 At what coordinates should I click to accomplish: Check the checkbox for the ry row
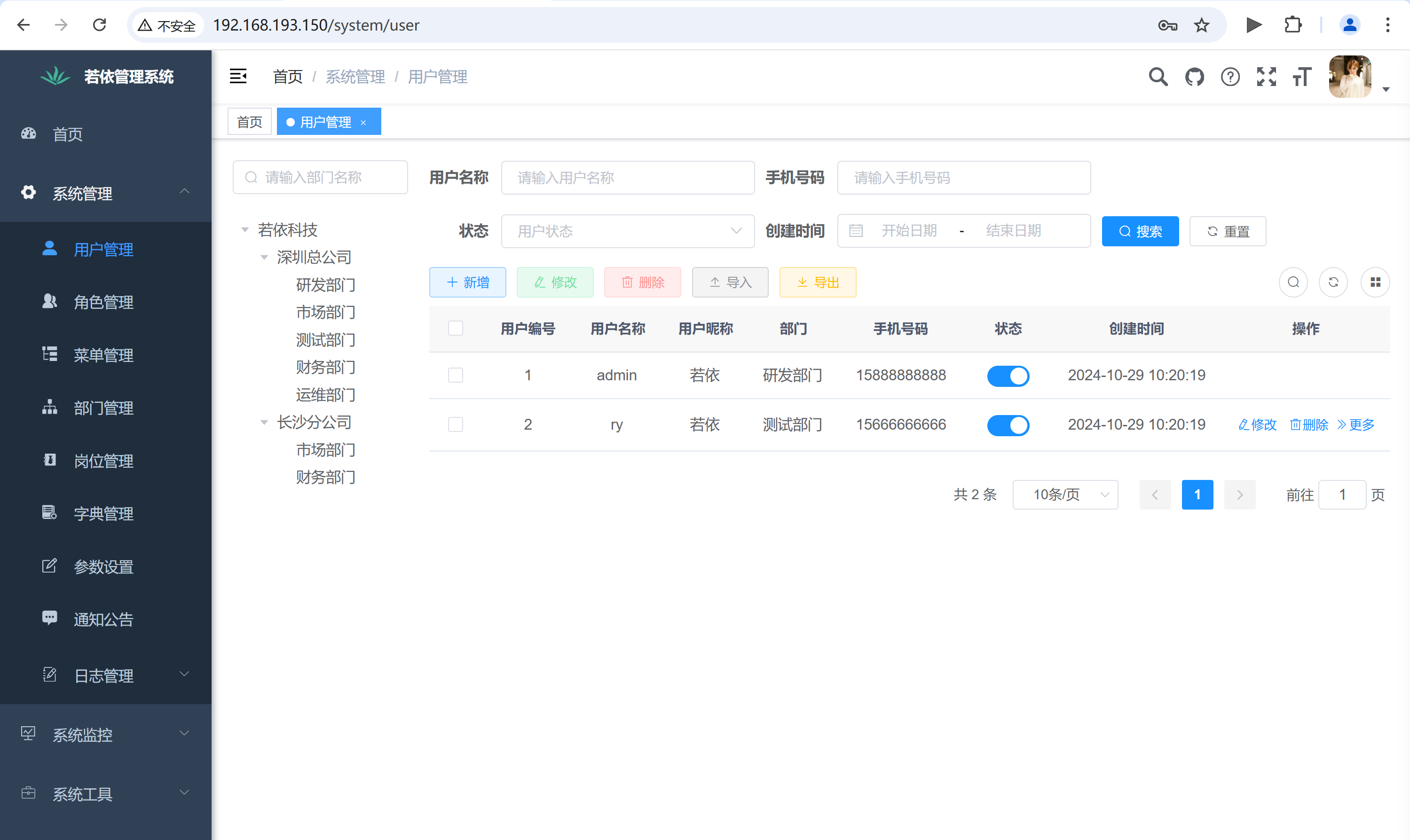pos(455,424)
